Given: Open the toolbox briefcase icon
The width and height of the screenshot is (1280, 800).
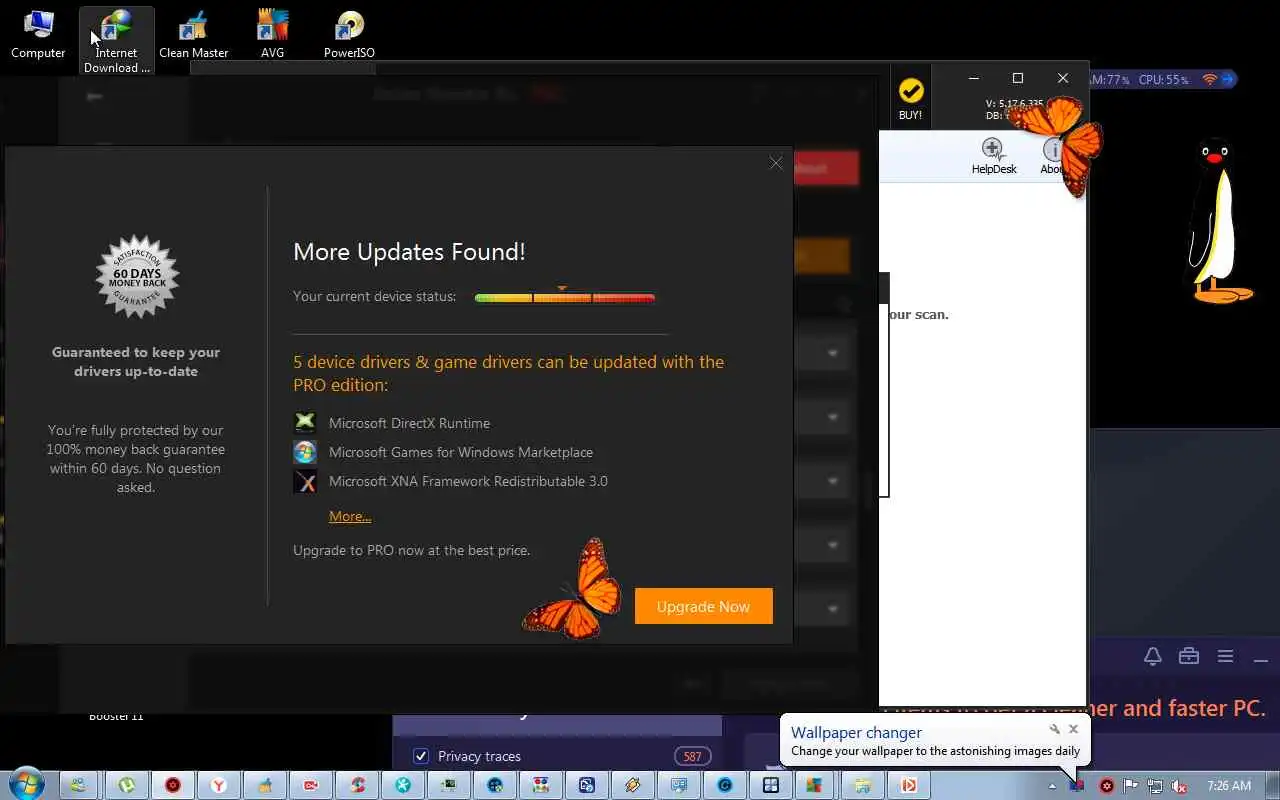Looking at the screenshot, I should point(1189,656).
